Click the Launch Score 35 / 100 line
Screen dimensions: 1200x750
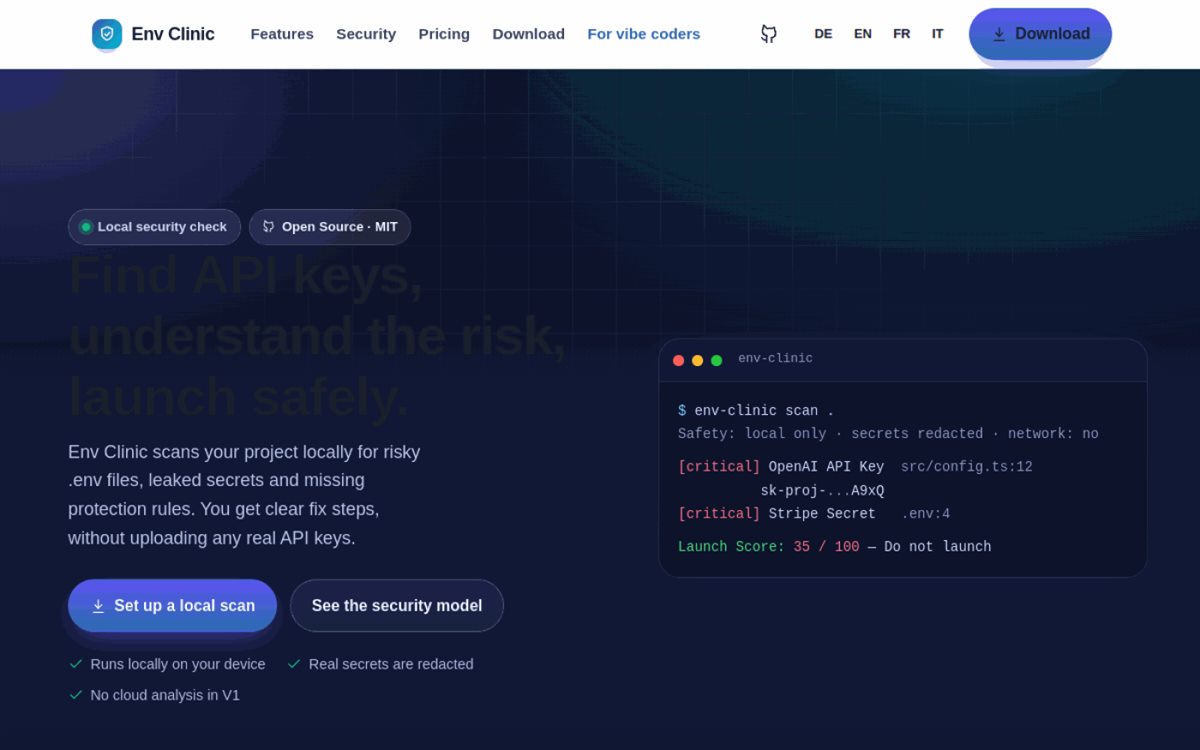pyautogui.click(x=835, y=547)
